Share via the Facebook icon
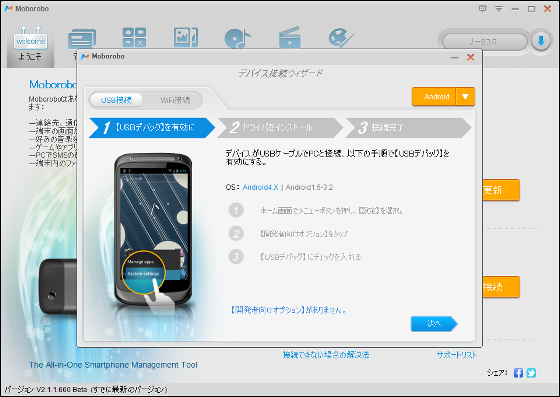 point(518,373)
